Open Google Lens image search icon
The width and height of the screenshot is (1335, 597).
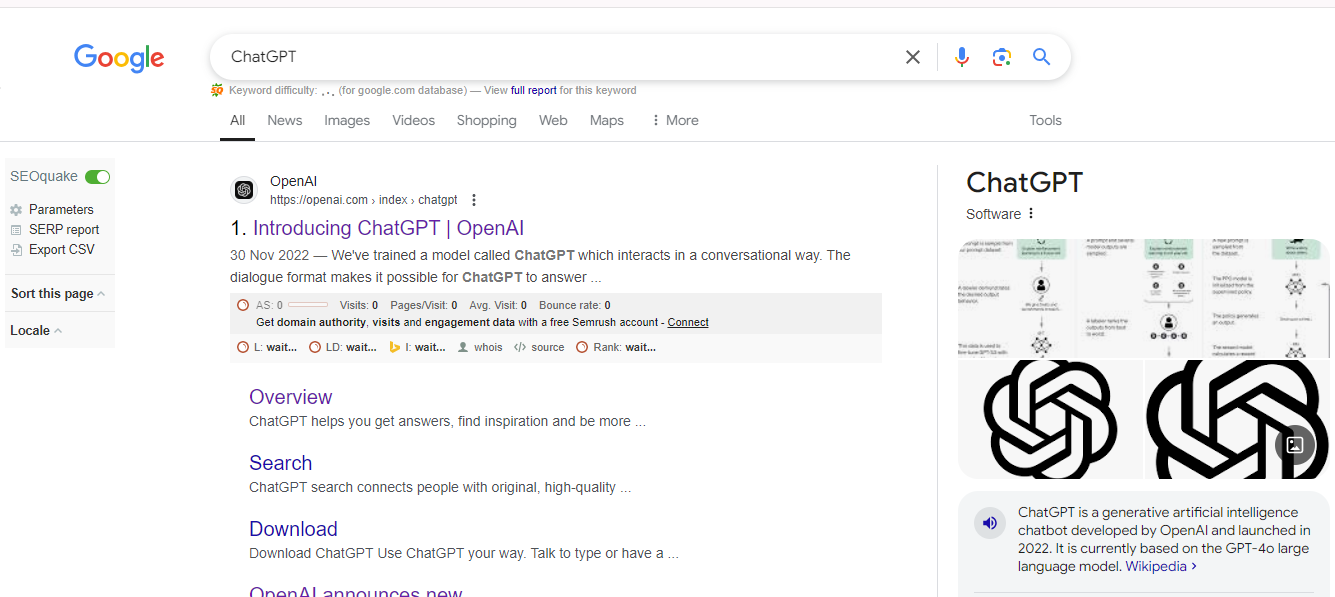(x=1001, y=57)
